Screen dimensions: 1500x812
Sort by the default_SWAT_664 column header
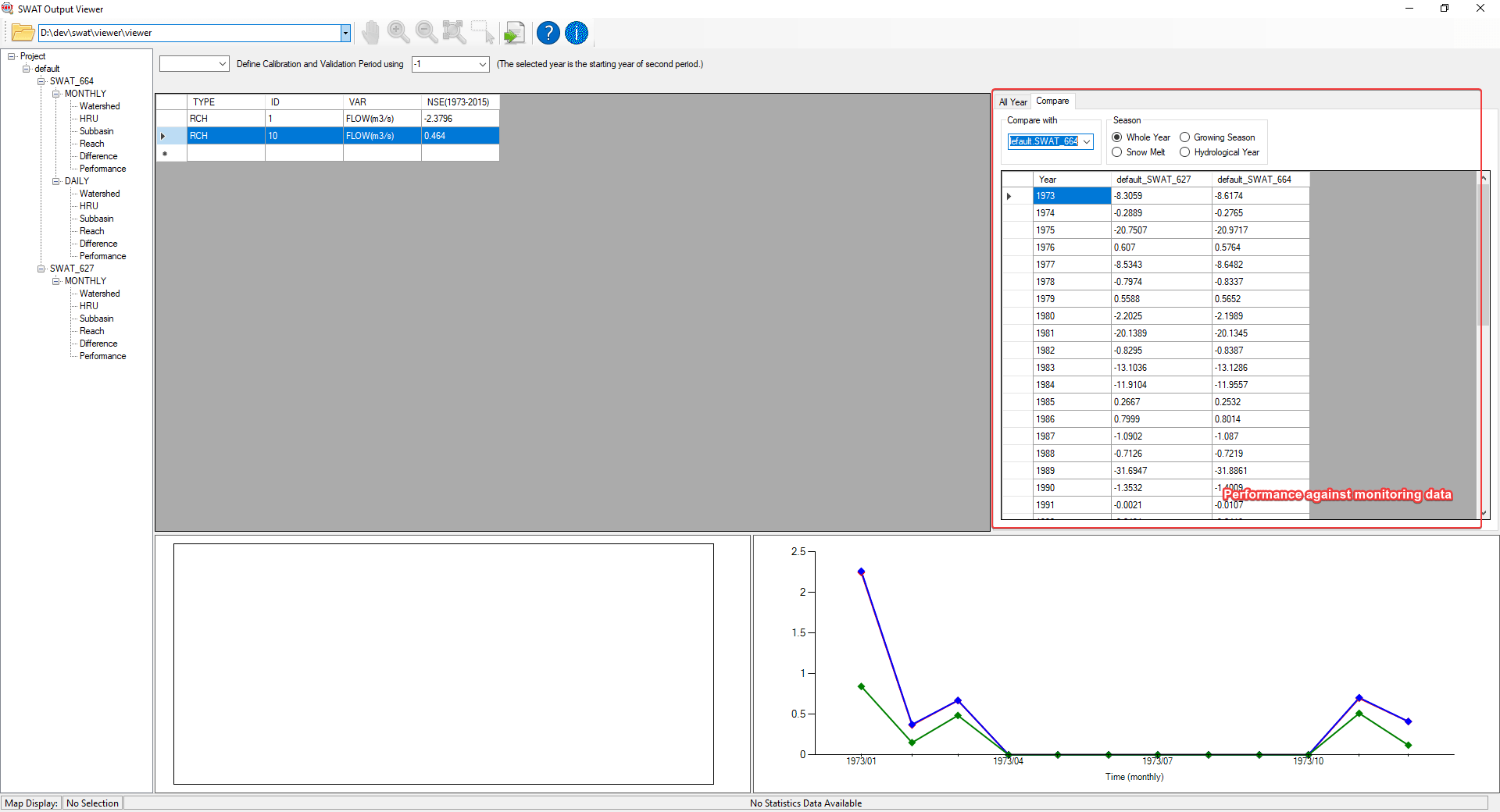pyautogui.click(x=1260, y=180)
